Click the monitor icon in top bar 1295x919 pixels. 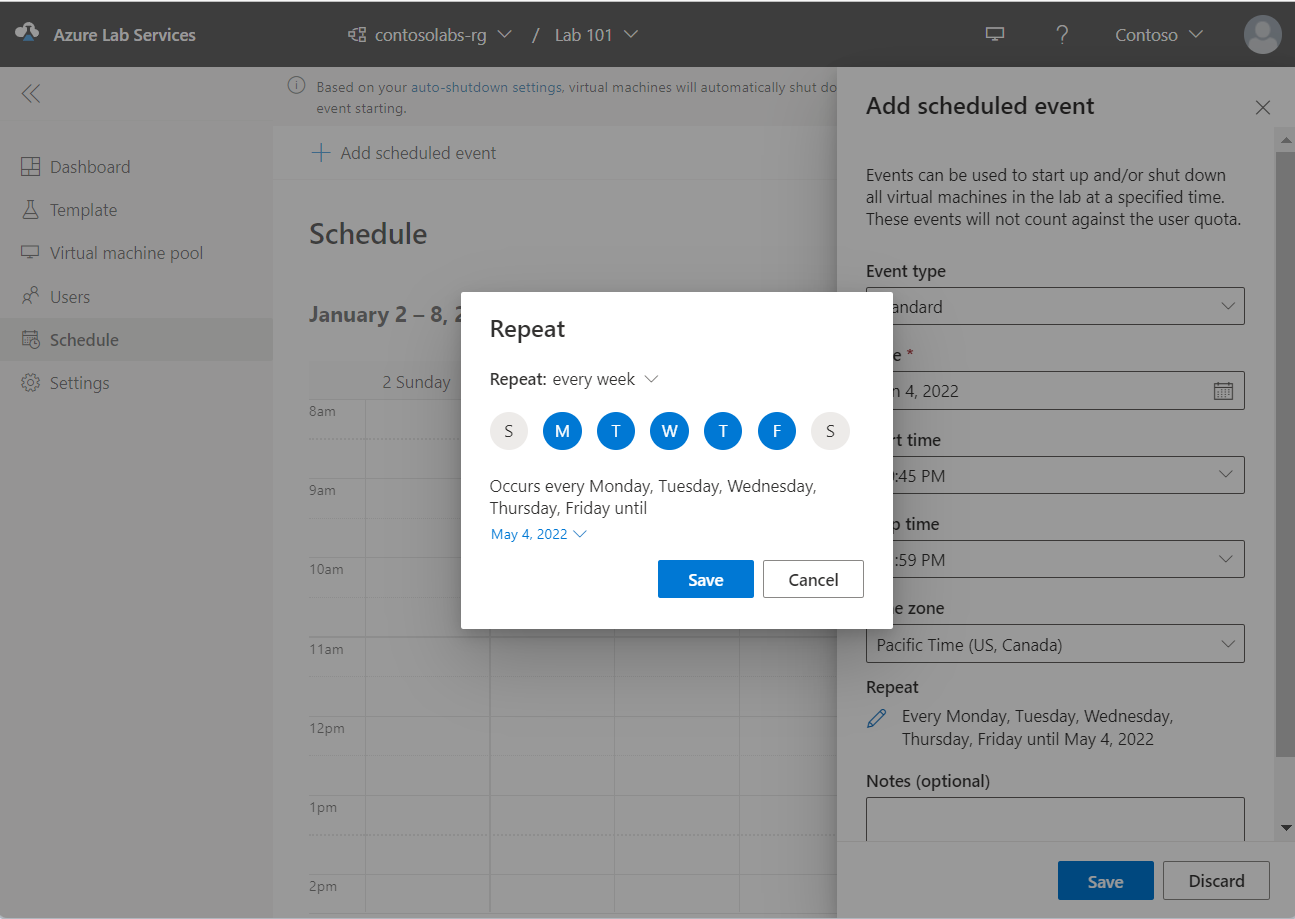[x=994, y=34]
